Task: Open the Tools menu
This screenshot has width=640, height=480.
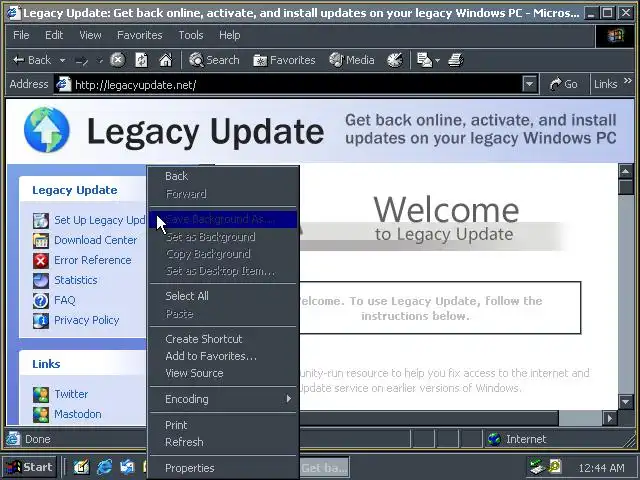Action: pos(191,35)
